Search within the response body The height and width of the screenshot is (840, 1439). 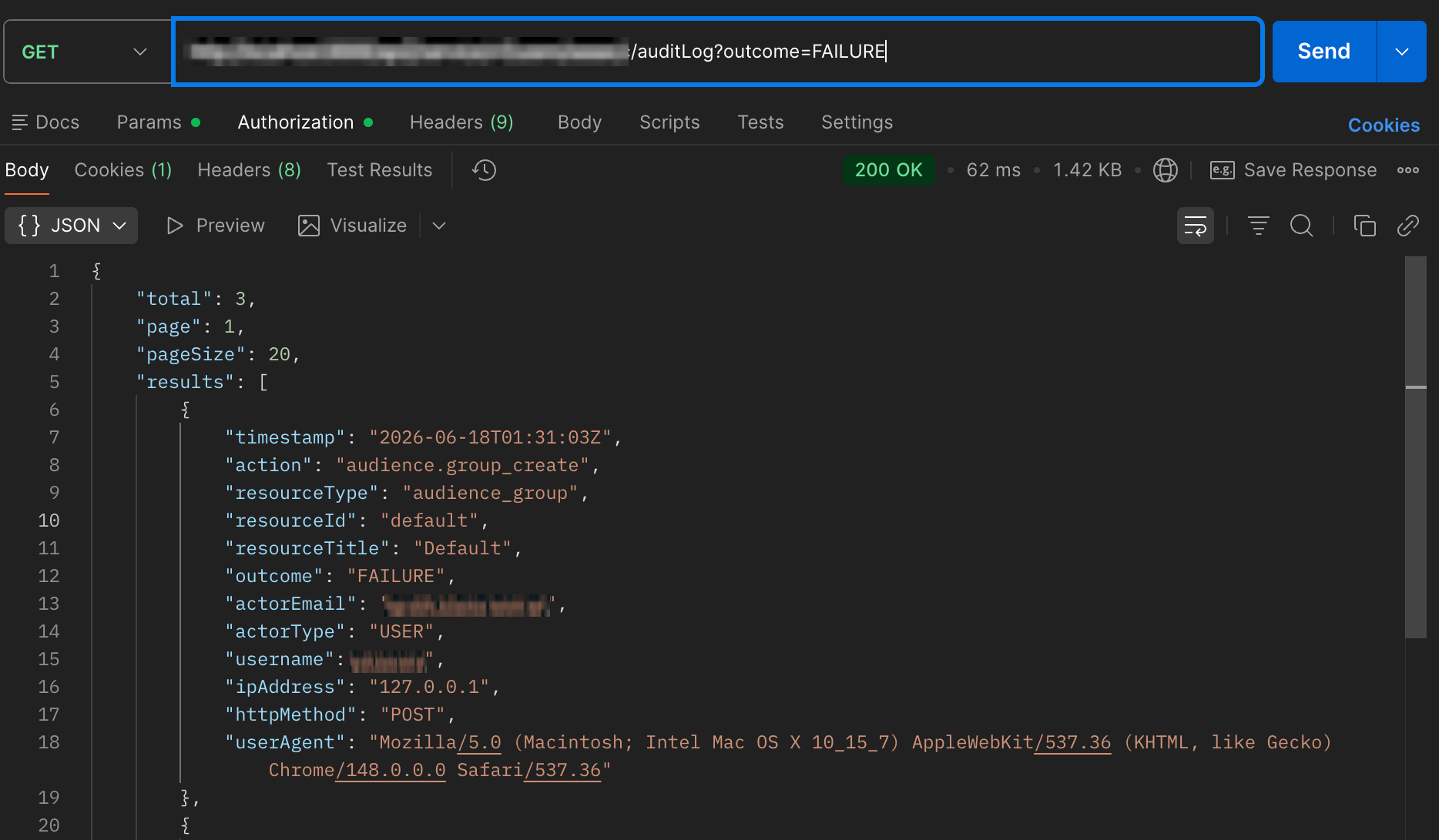[x=1301, y=226]
